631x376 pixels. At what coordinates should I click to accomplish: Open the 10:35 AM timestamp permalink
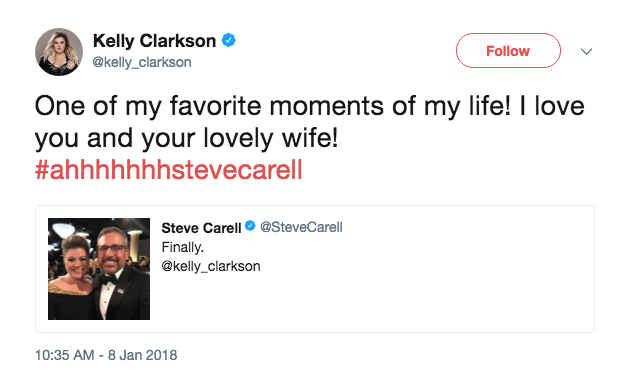[x=65, y=355]
